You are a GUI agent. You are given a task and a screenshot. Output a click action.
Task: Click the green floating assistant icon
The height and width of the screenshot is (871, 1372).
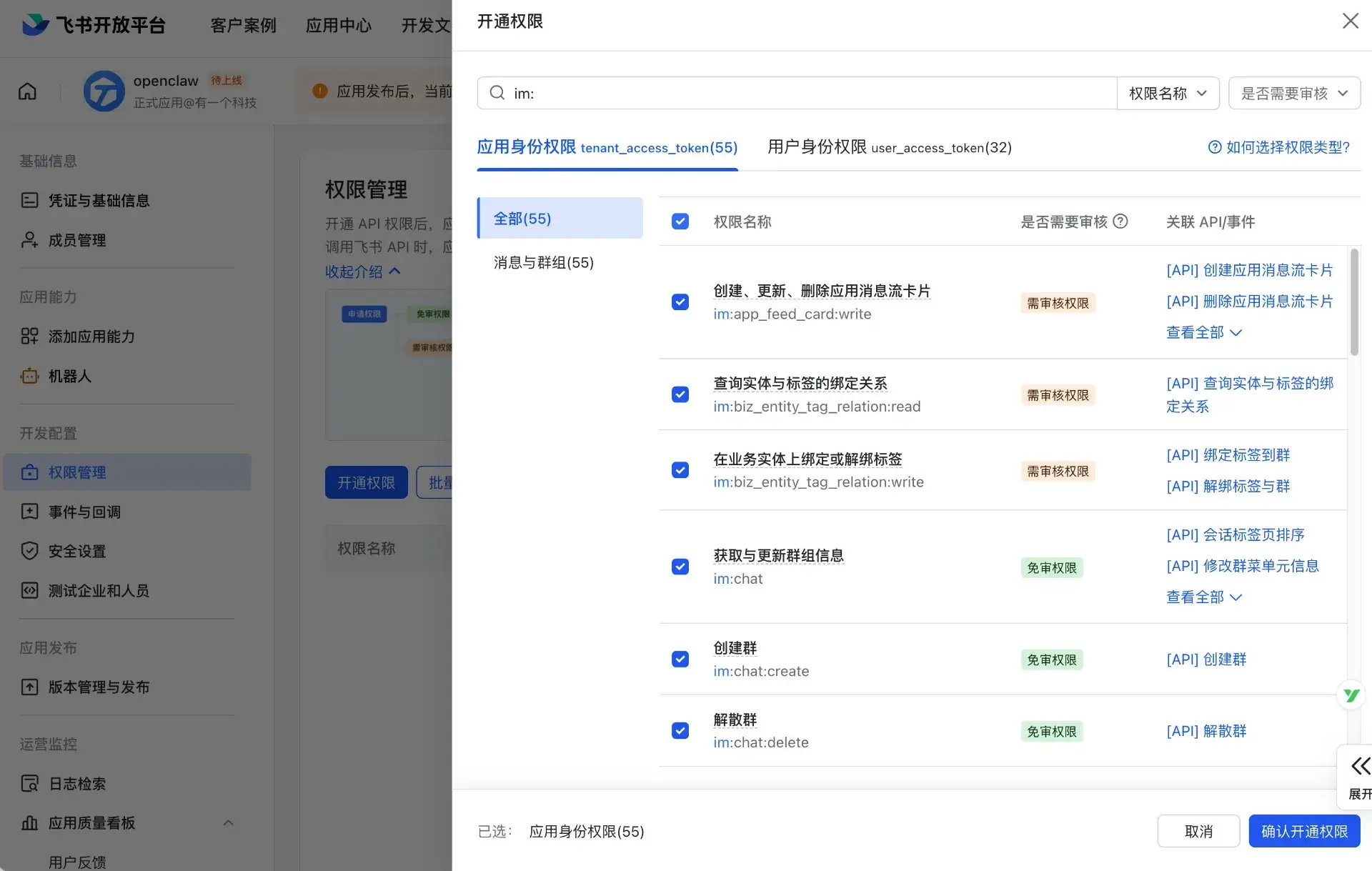pyautogui.click(x=1351, y=695)
